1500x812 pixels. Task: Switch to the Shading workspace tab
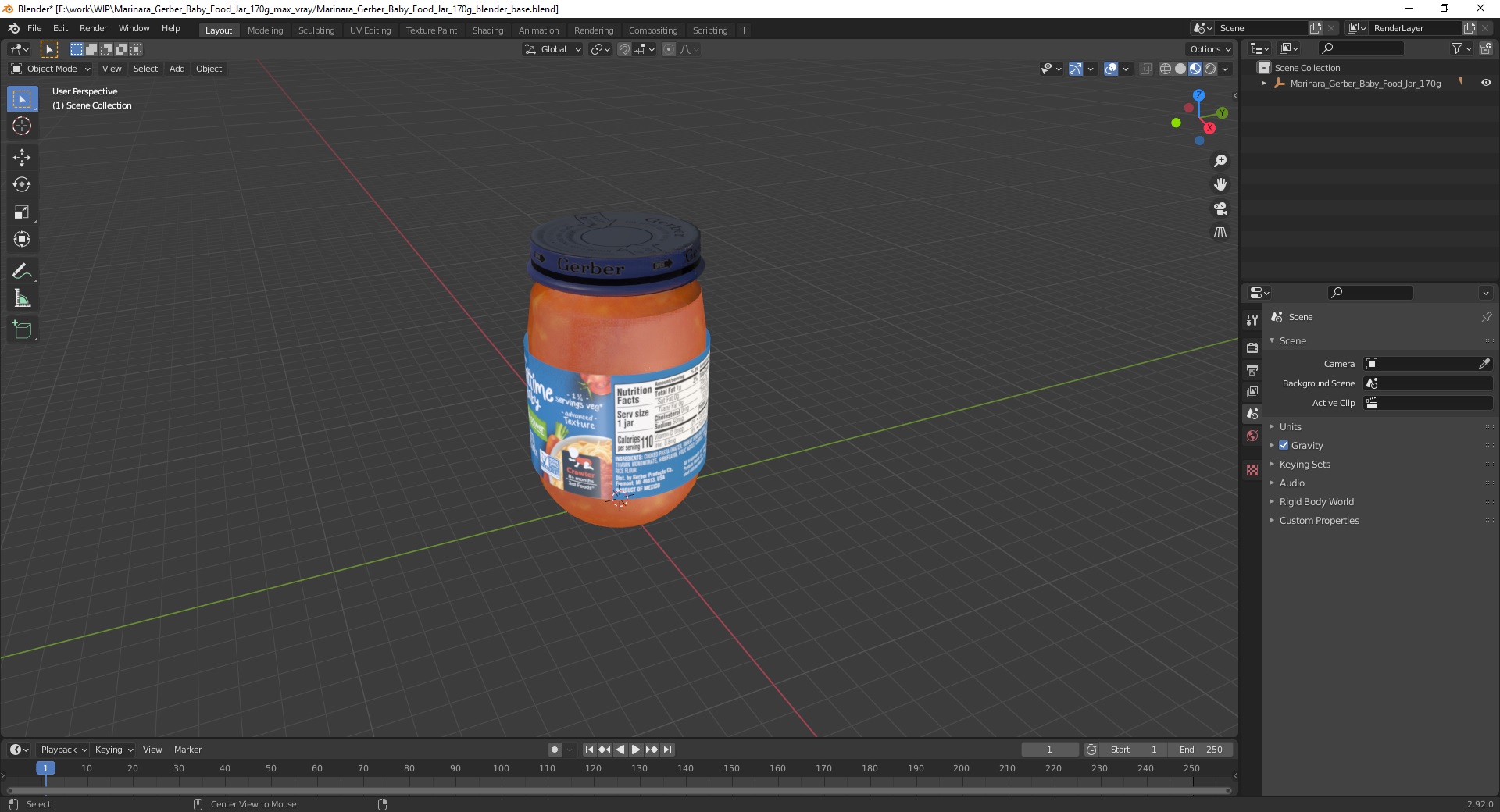(x=487, y=30)
